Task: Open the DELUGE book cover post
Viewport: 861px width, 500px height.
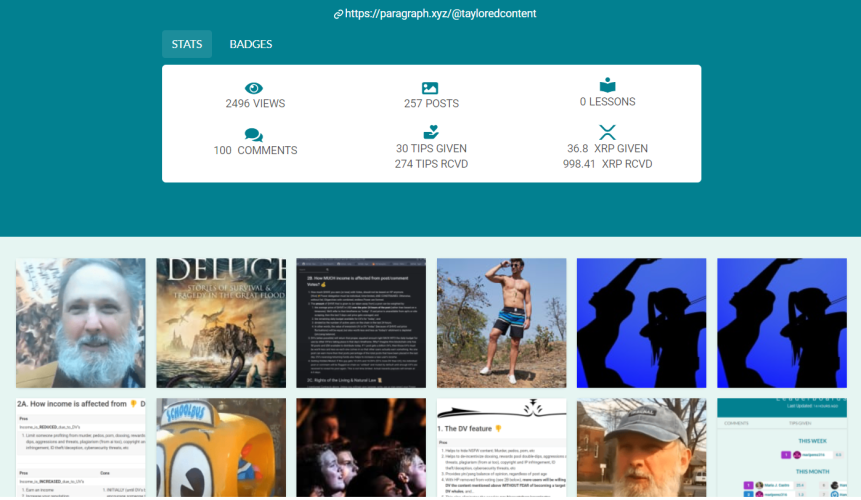Action: 221,323
